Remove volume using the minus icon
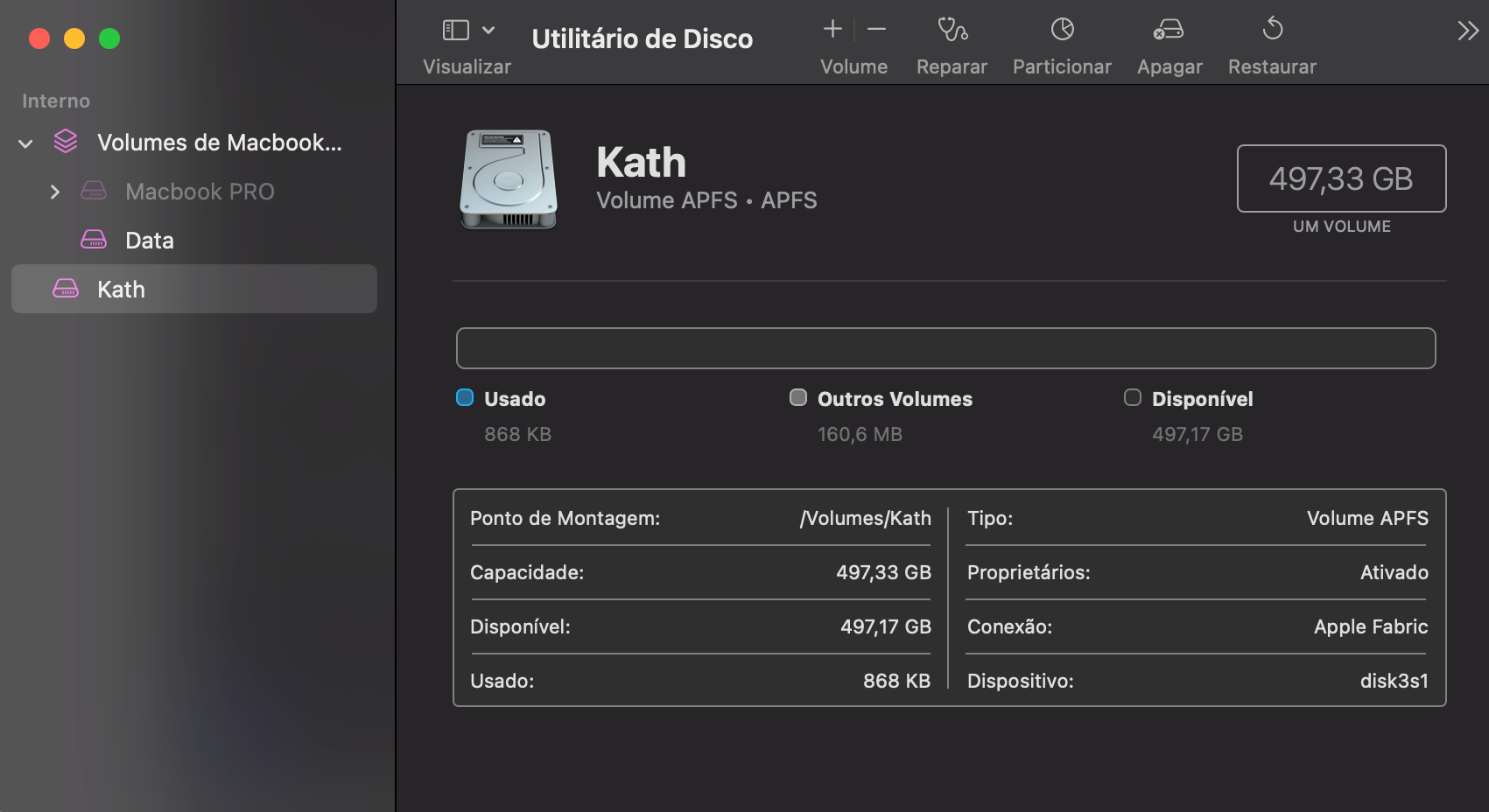The height and width of the screenshot is (812, 1489). (876, 30)
